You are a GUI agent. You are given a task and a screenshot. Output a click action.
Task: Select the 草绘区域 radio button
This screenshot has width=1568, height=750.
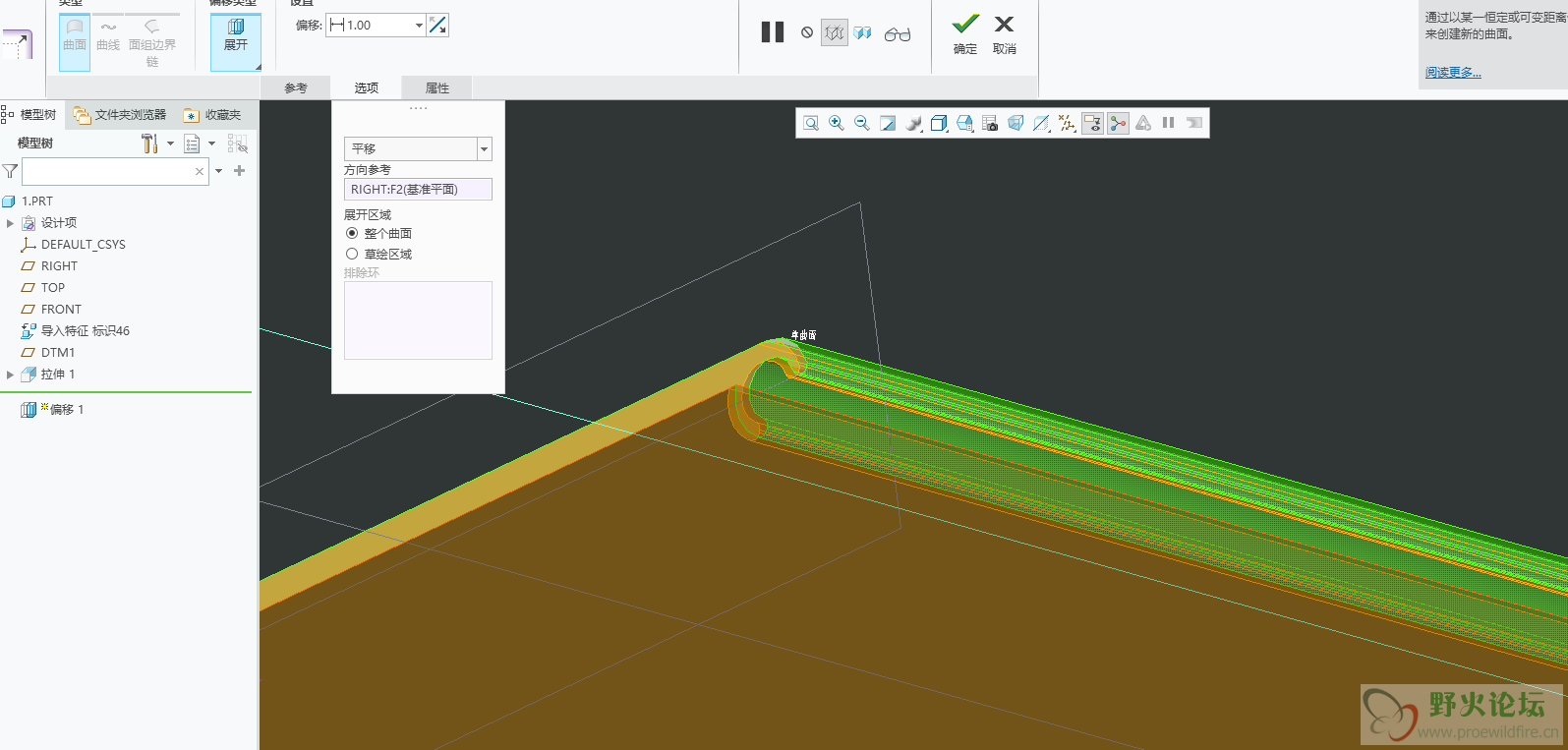(352, 254)
